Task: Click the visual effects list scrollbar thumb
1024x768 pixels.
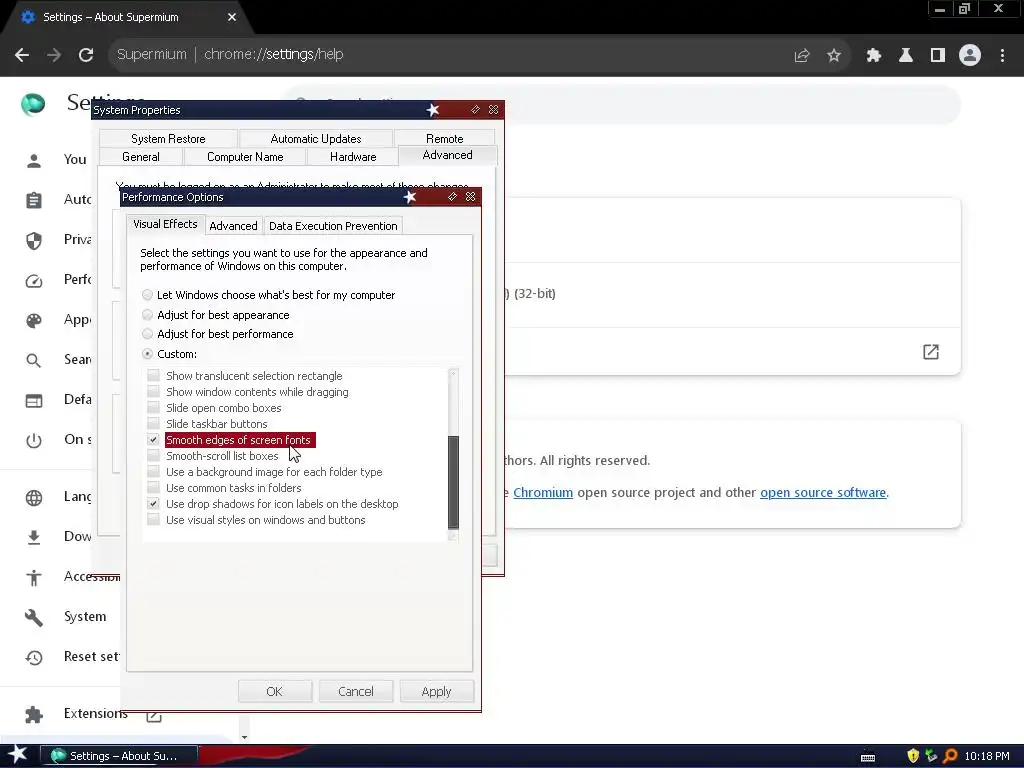Action: 453,482
